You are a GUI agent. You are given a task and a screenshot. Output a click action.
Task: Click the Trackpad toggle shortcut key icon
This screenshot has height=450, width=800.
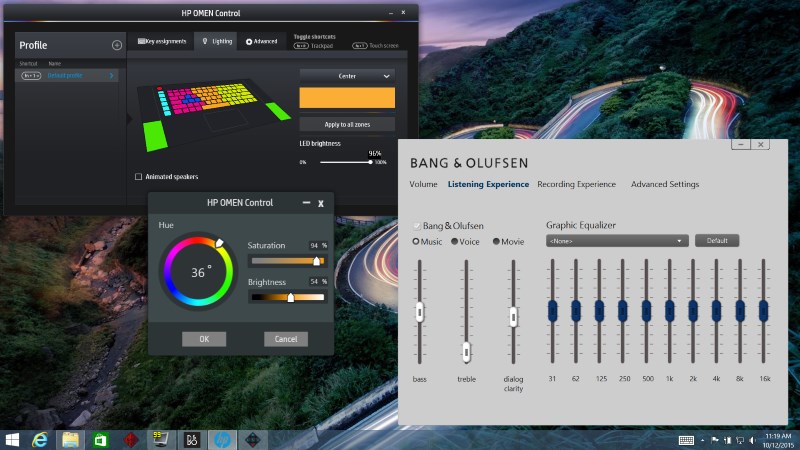click(x=301, y=46)
